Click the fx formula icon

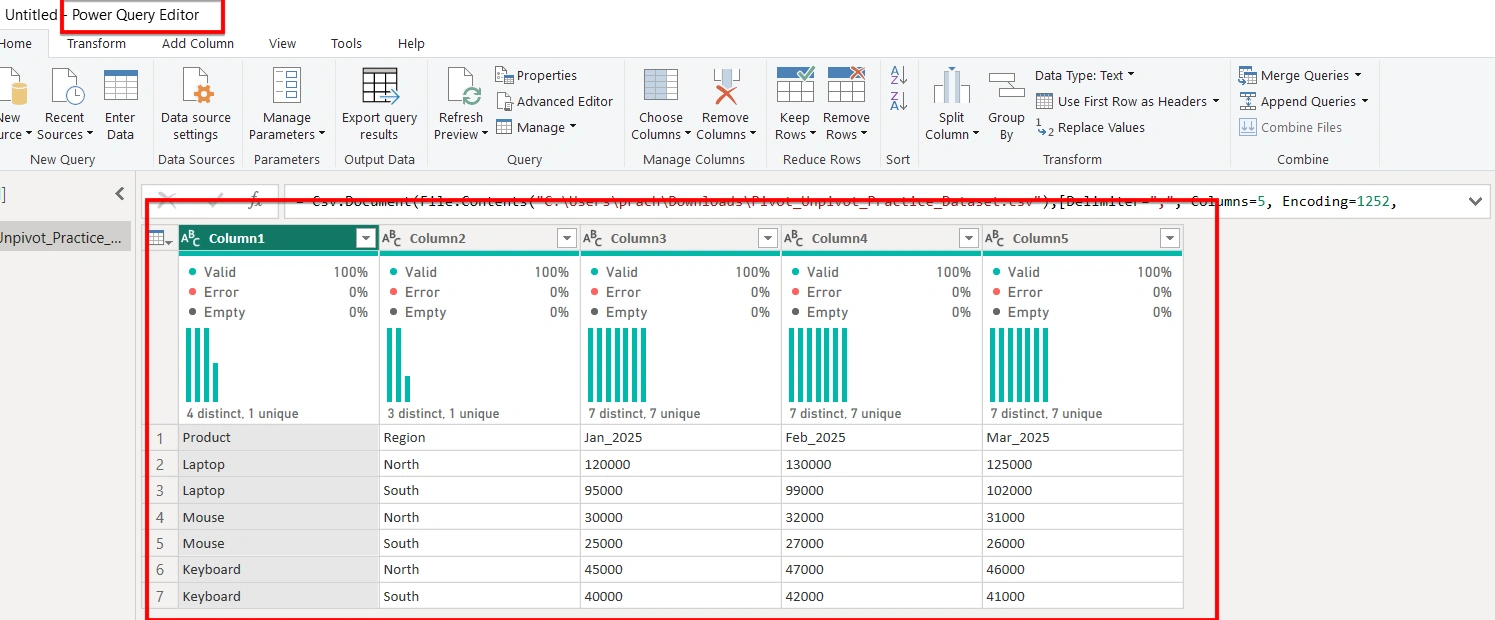pyautogui.click(x=255, y=201)
